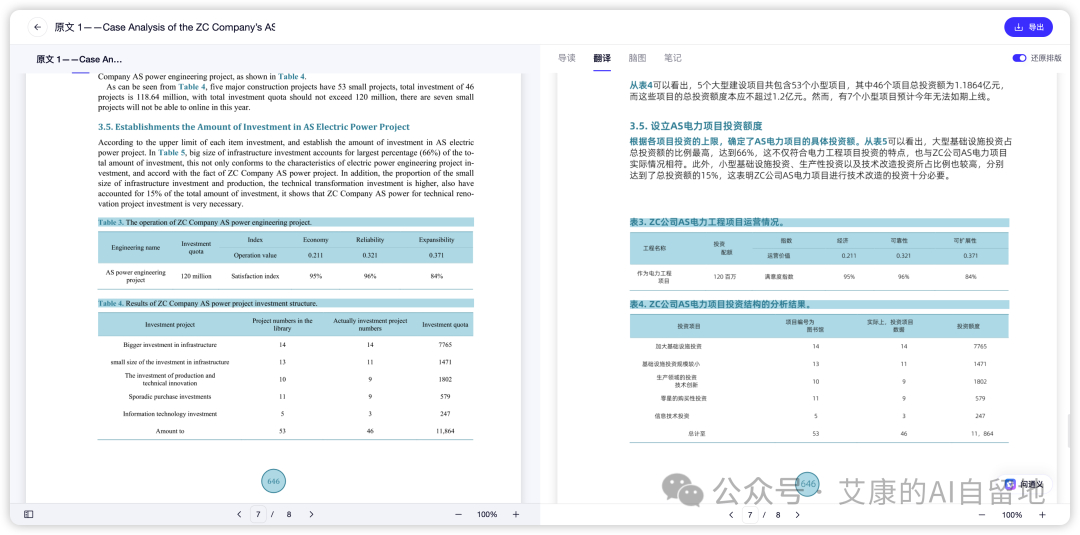This screenshot has height=535, width=1080.
Task: Click the 11,864 total in the original table
Action: [446, 431]
